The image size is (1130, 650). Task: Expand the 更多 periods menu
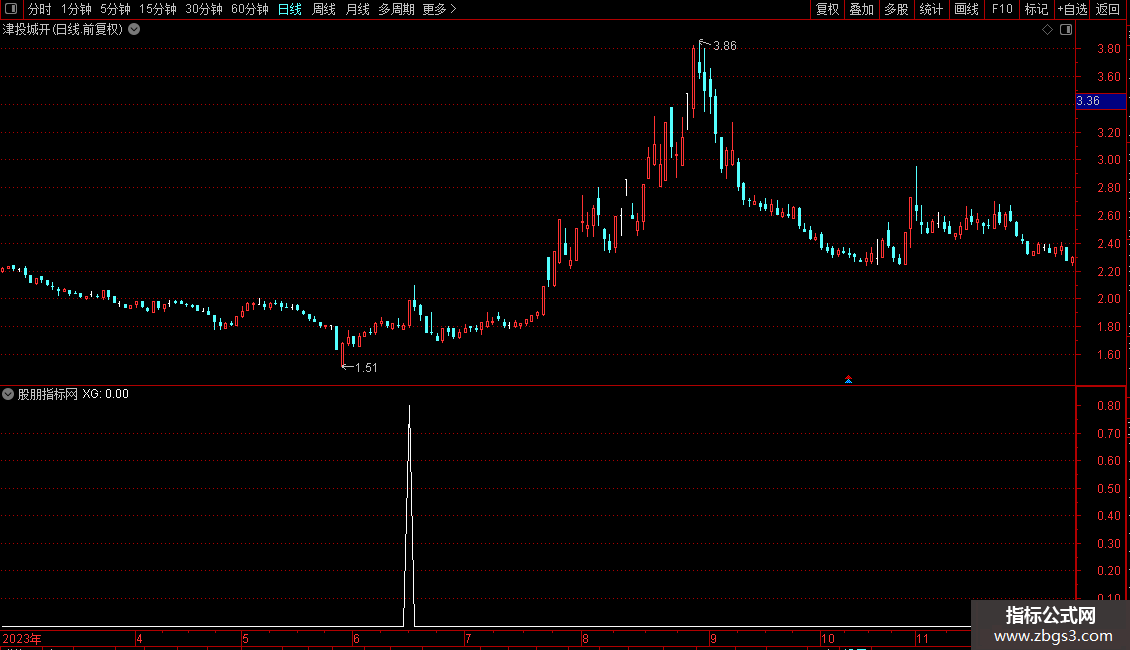pos(439,9)
